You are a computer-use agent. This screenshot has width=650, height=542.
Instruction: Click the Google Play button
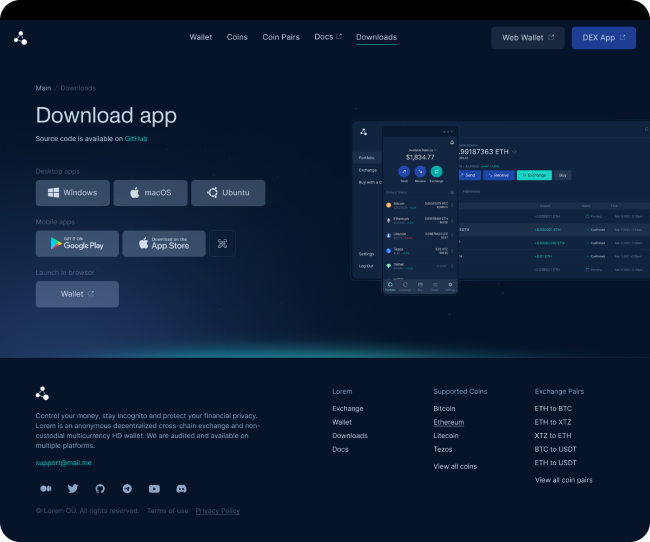point(77,243)
